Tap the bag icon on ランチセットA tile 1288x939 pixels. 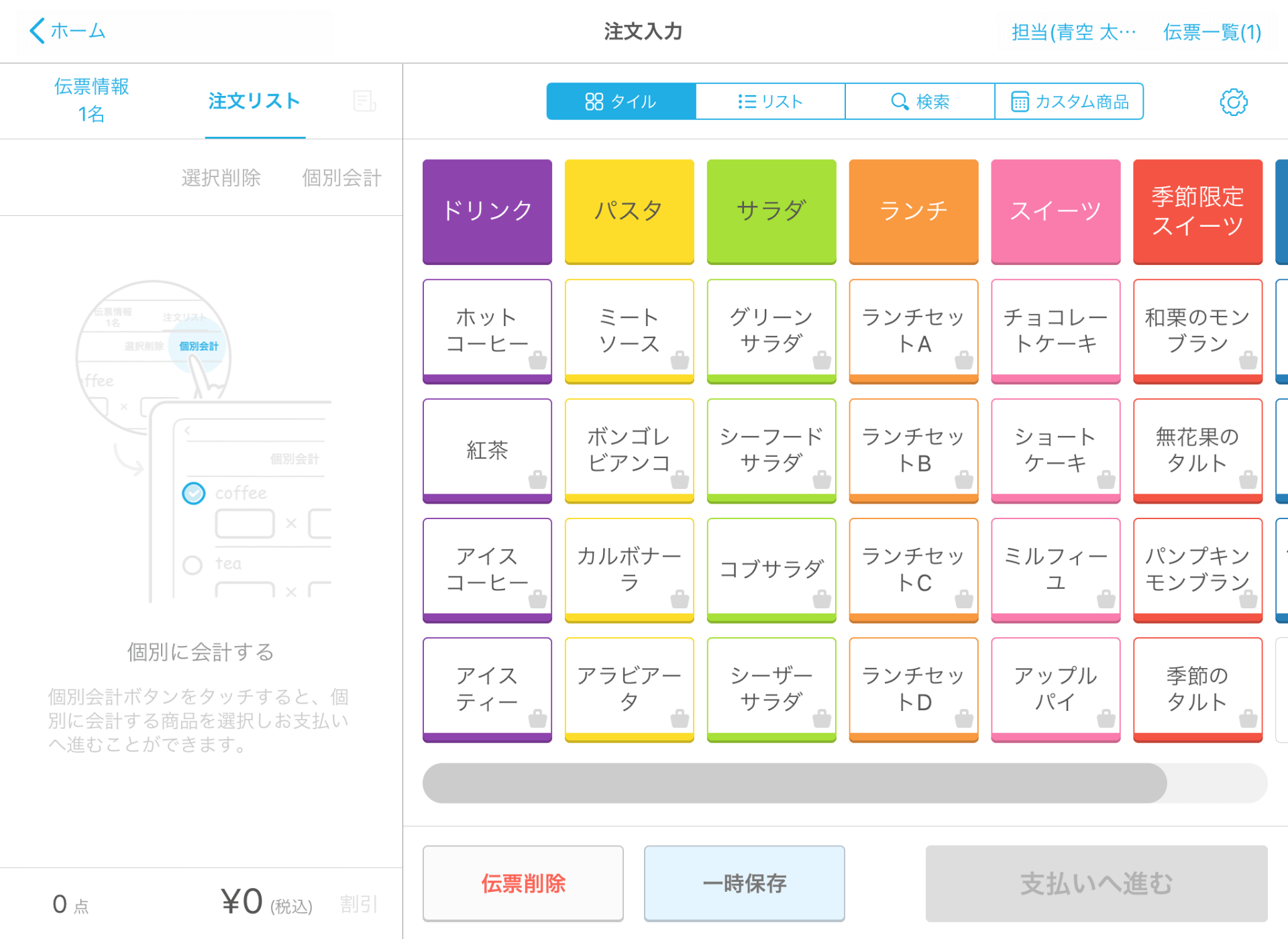[964, 360]
